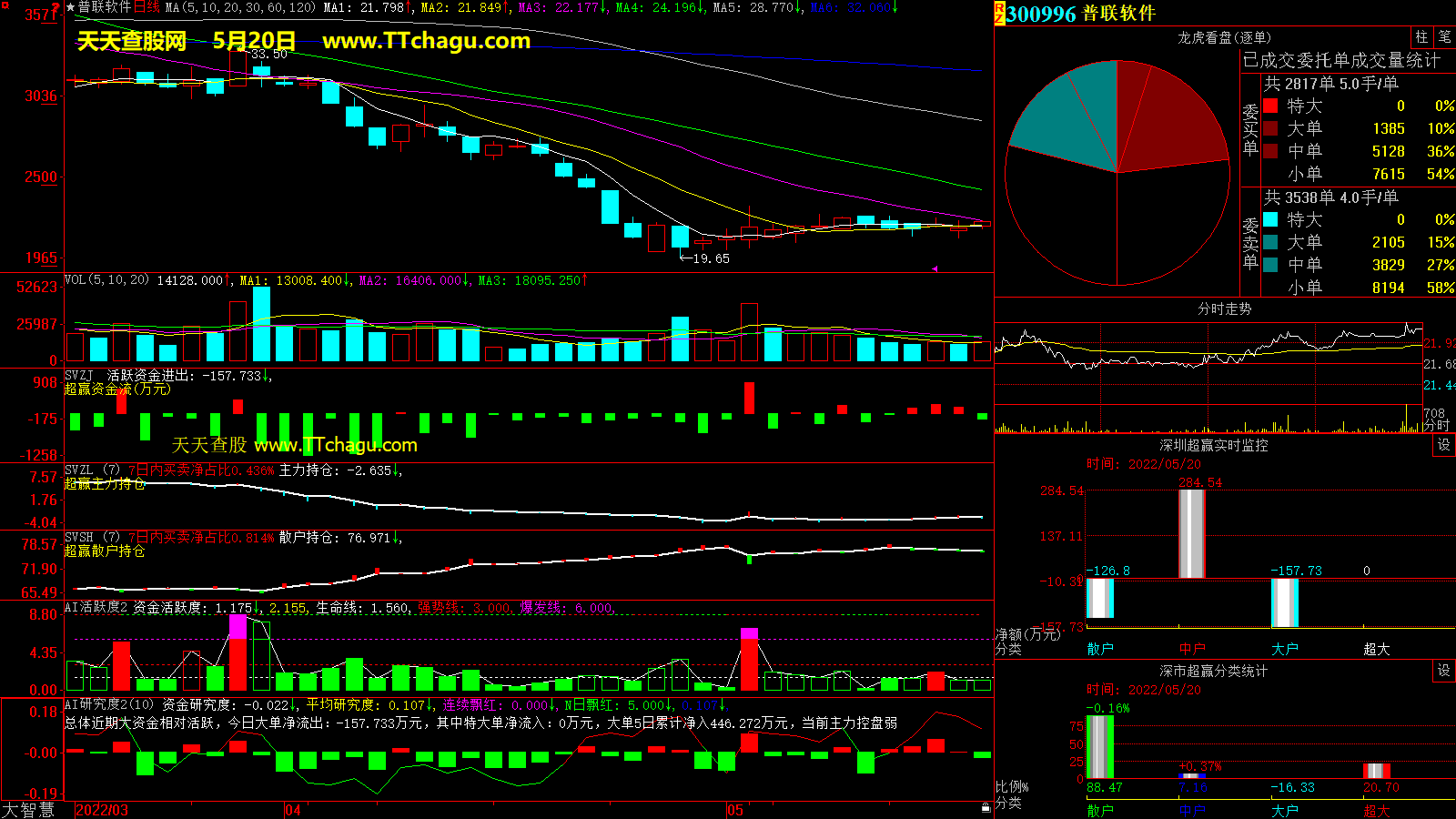The image size is (1456, 819).
Task: Click the bright red 特大 buy-order swatch
Action: tap(1270, 106)
